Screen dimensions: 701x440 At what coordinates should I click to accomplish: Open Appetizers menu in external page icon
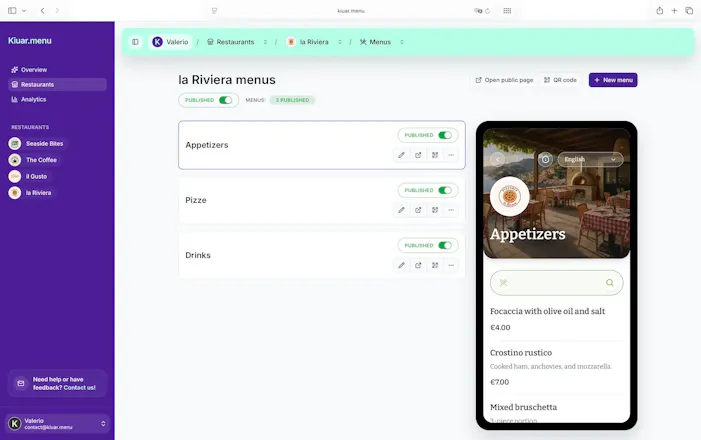click(418, 155)
